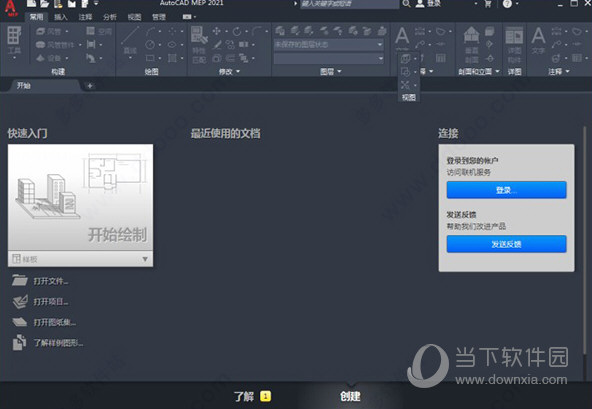Open the shopping cart icon in title bar

pos(488,4)
